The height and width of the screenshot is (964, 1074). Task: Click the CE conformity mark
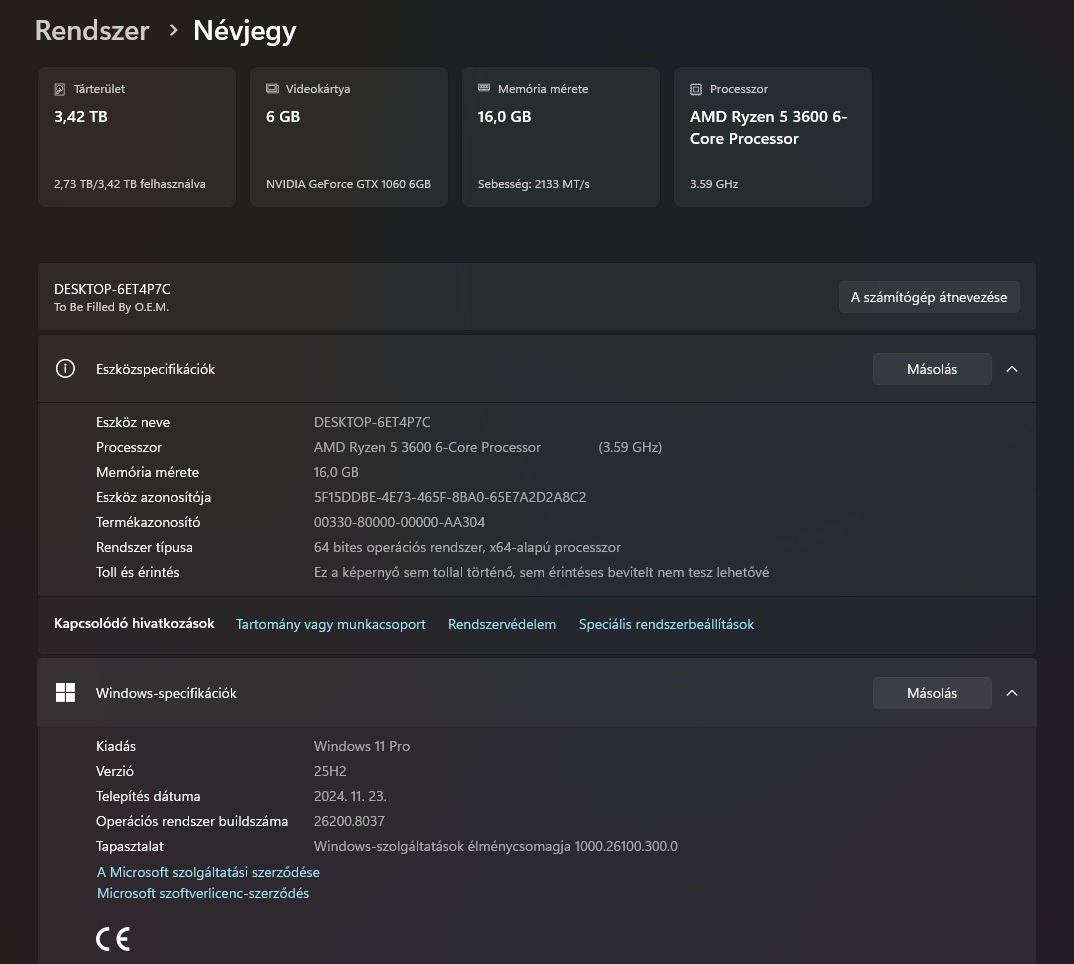coord(113,939)
